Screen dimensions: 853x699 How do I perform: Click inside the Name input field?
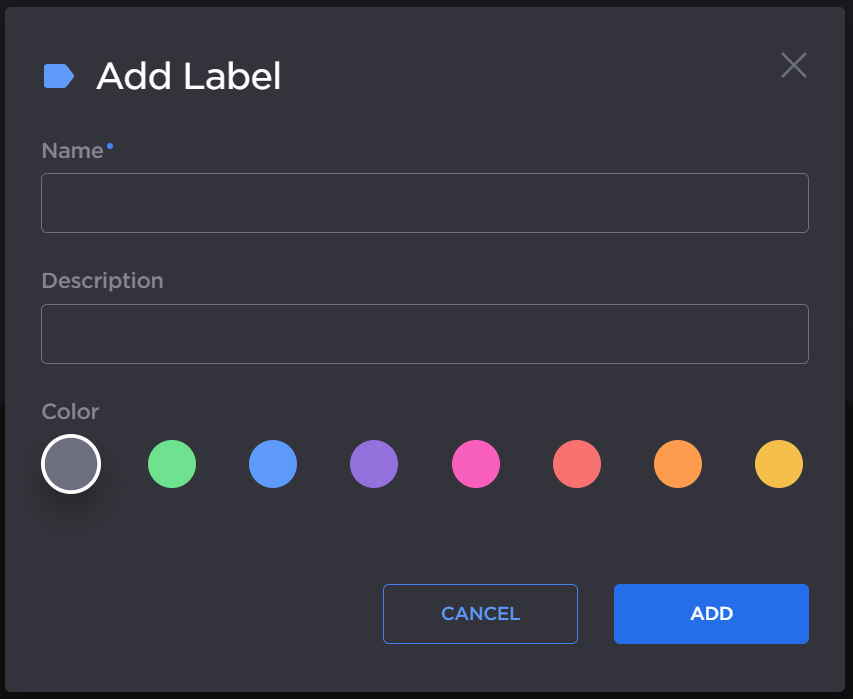pos(424,202)
